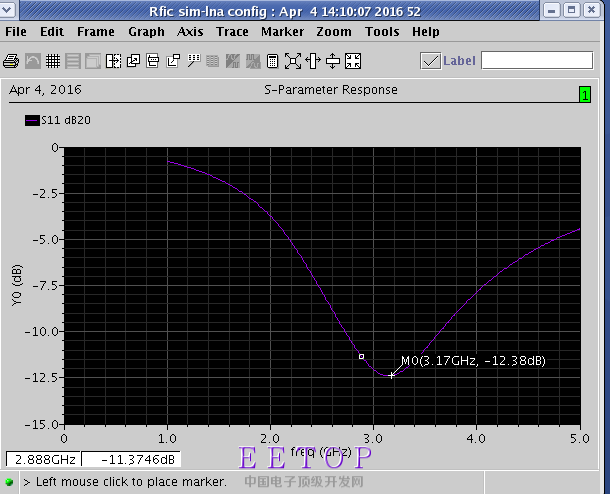
Task: Click the horizontal zoom X-axis icon
Action: tap(313, 61)
